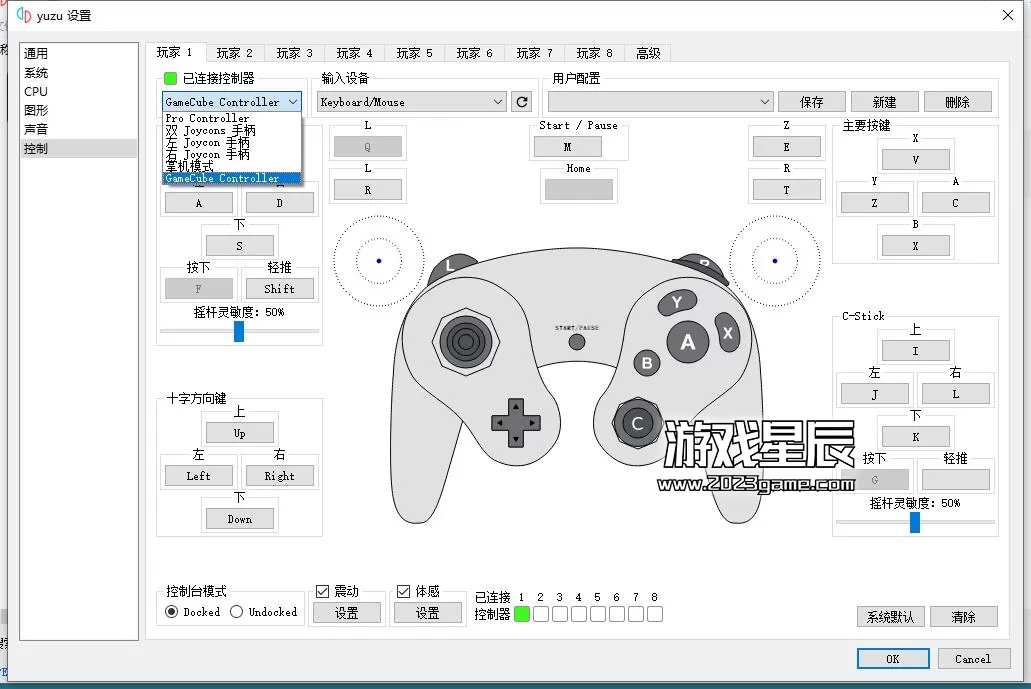The width and height of the screenshot is (1031, 689).
Task: Click the 保存 save profile button
Action: (x=812, y=102)
